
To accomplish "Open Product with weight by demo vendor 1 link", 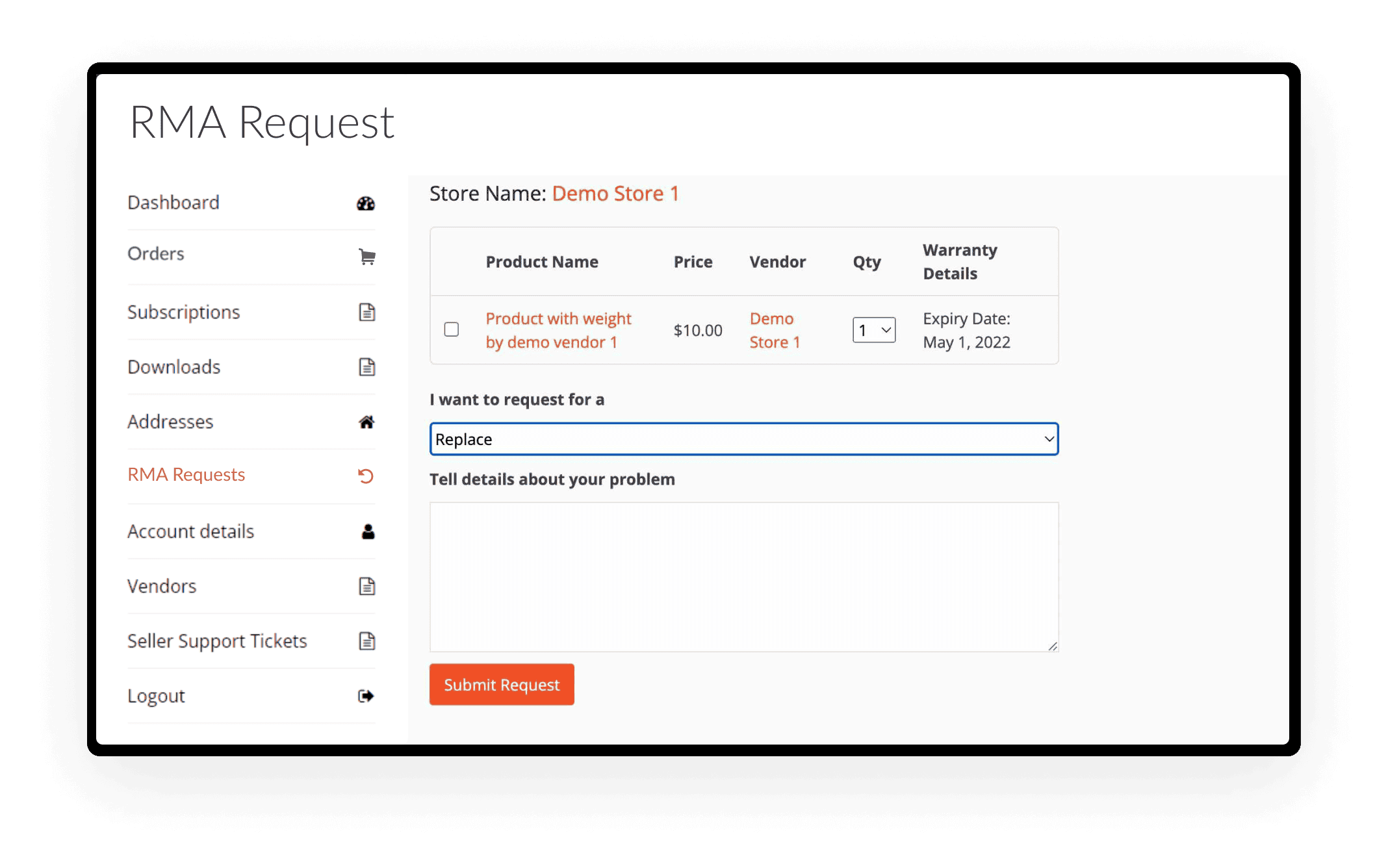I will click(x=558, y=330).
